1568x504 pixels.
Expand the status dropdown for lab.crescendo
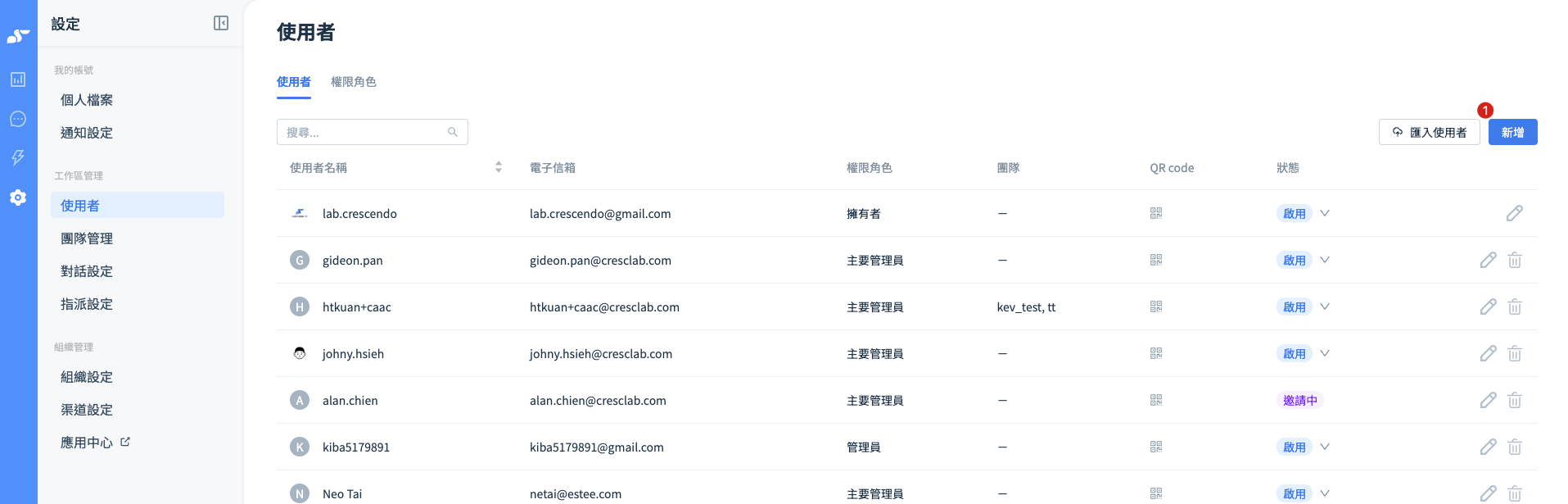click(1325, 213)
